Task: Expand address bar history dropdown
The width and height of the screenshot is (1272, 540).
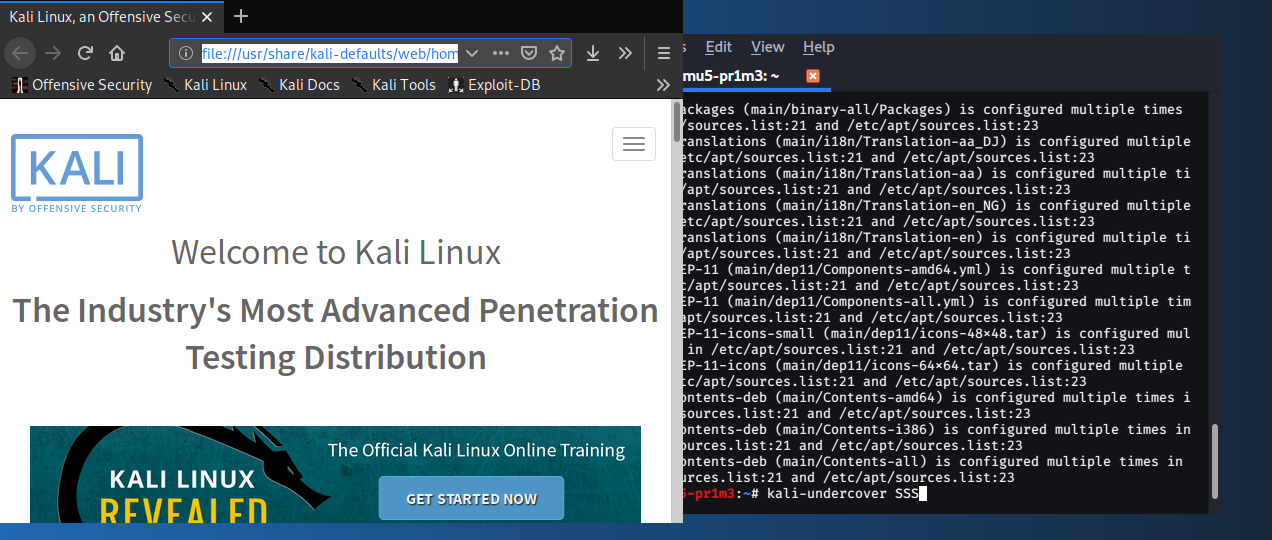Action: 472,53
